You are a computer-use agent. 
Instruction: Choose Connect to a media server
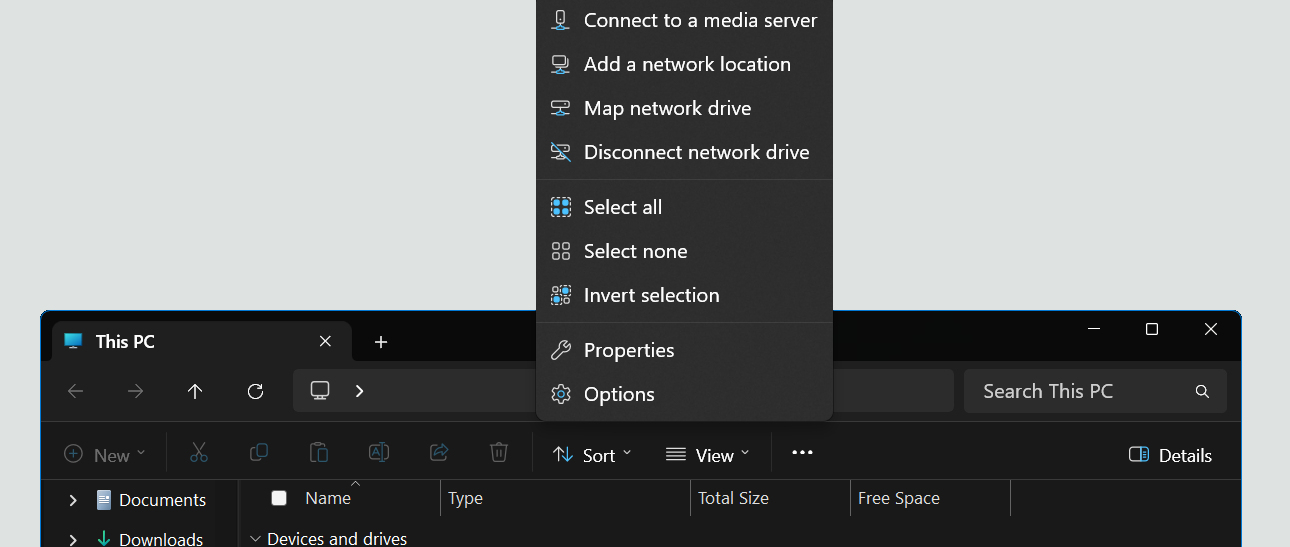coord(684,20)
